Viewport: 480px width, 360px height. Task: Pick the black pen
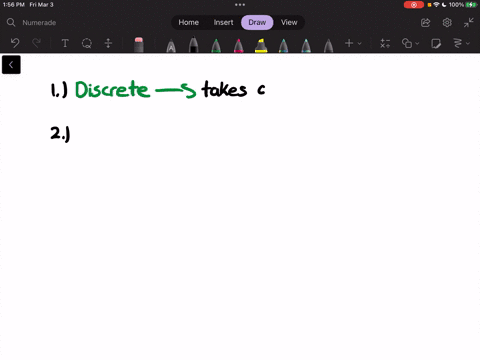(x=193, y=45)
